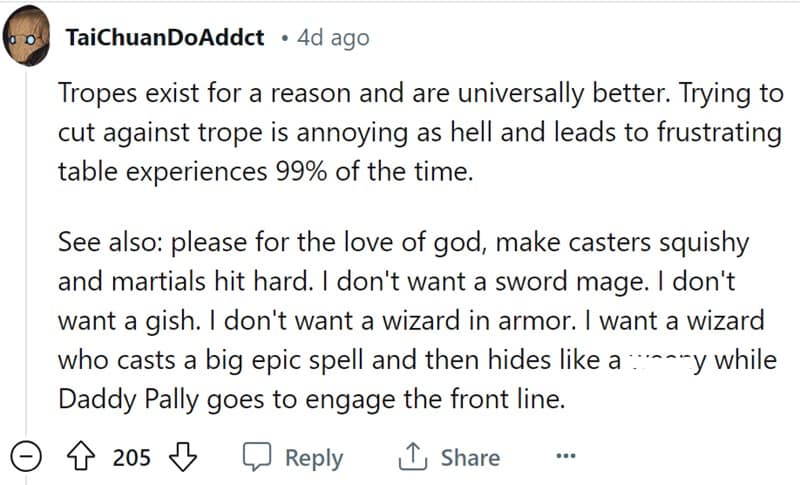Visit the TaiChuanDoAddct username profile link
The width and height of the screenshot is (800, 485).
164,38
